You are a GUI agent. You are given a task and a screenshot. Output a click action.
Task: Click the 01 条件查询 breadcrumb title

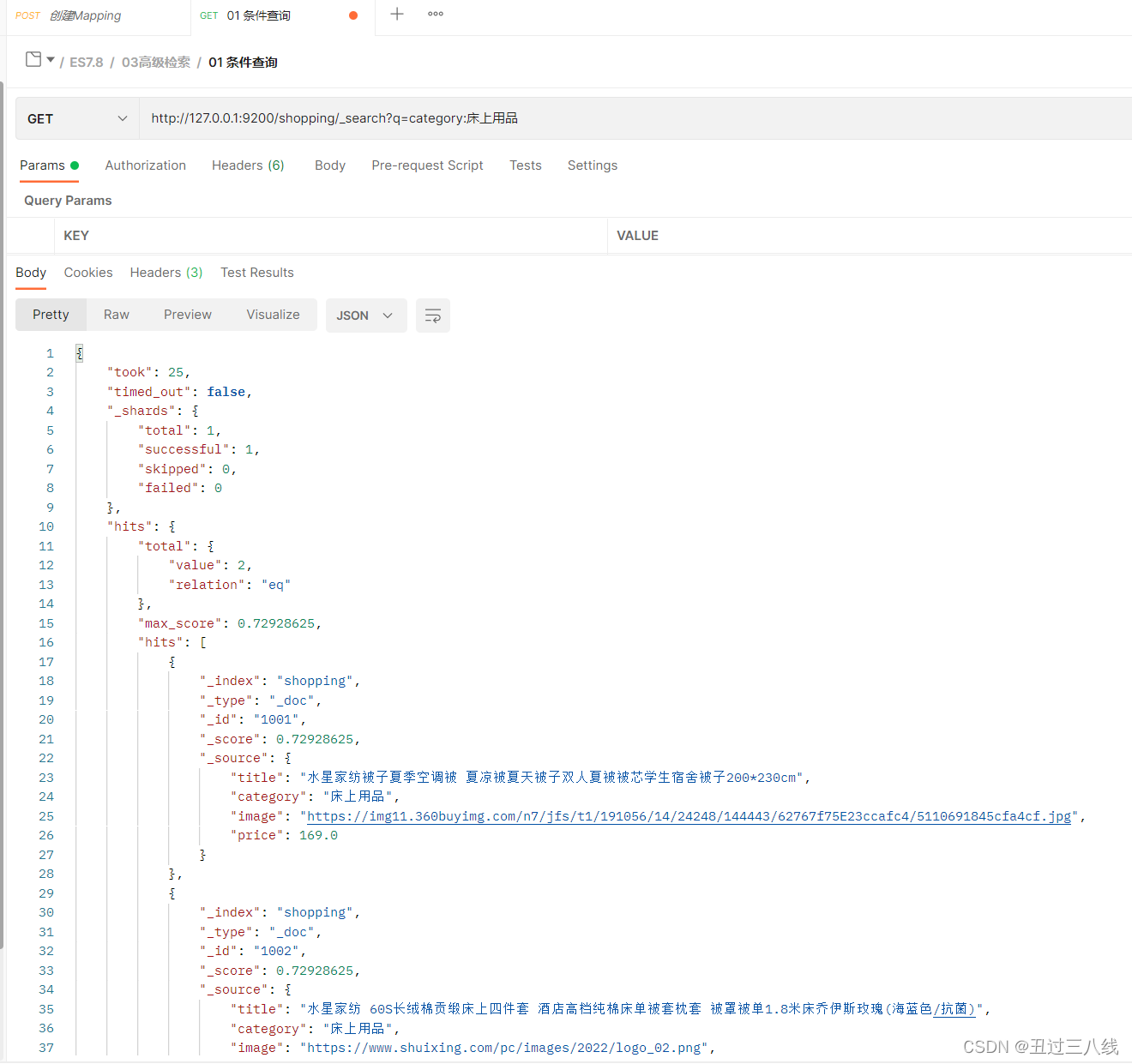[243, 63]
